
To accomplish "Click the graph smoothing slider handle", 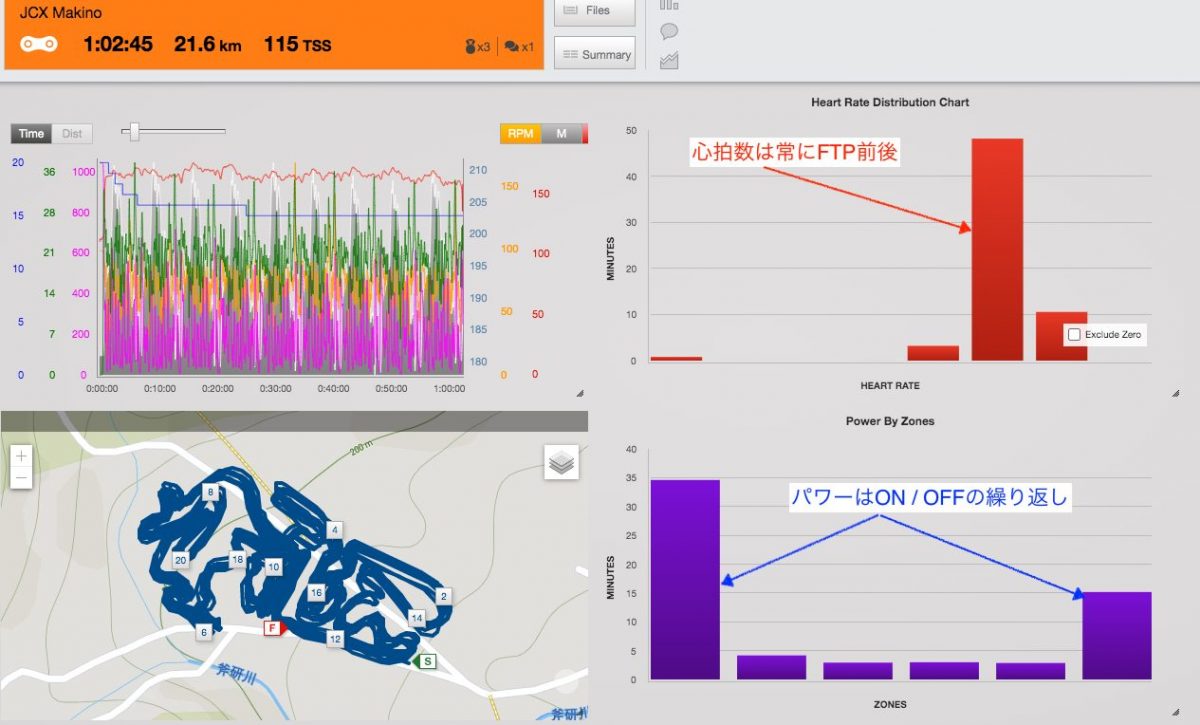I will pos(135,132).
